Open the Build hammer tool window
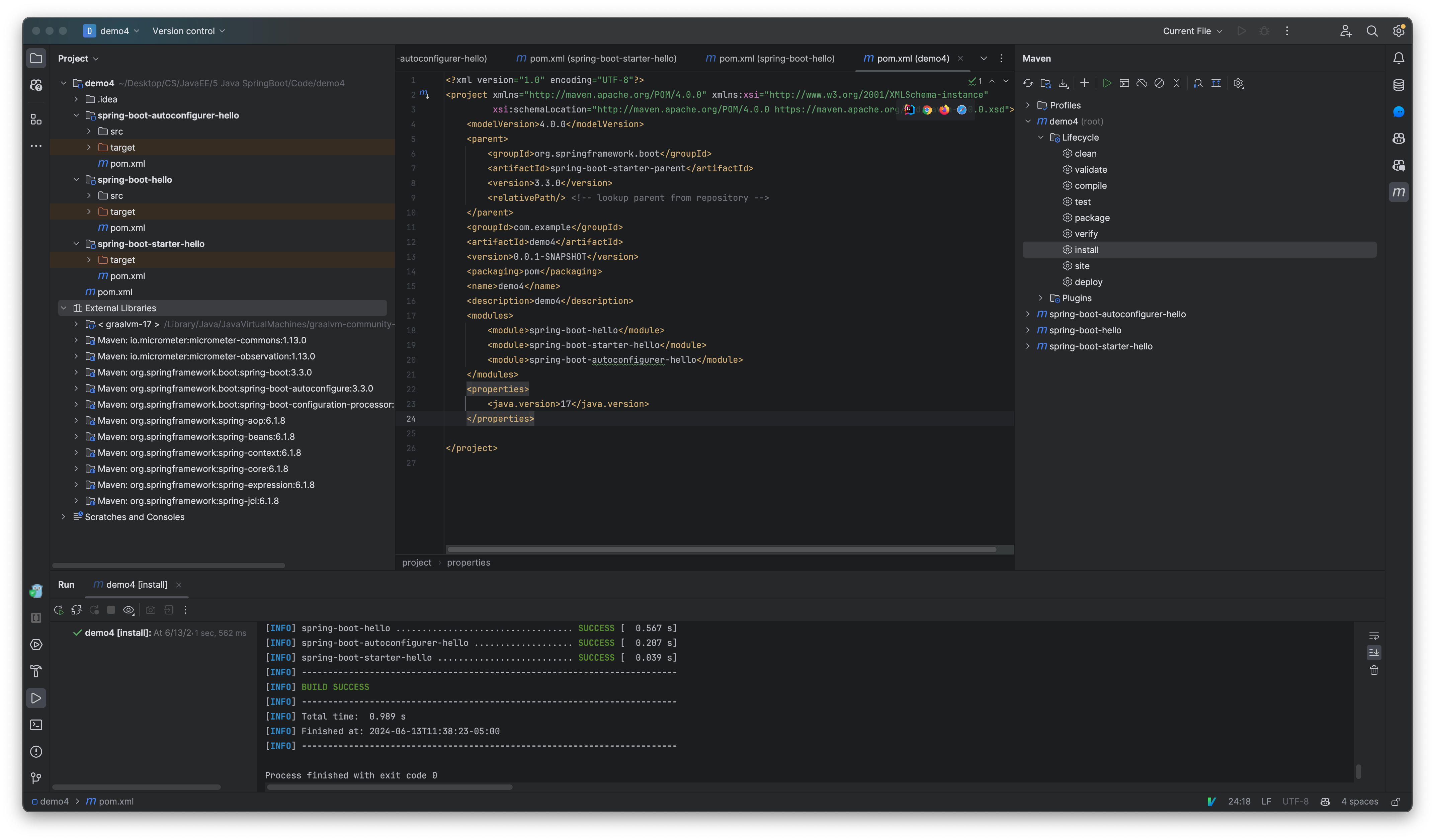Screen dimensions: 1435x840 point(36,671)
